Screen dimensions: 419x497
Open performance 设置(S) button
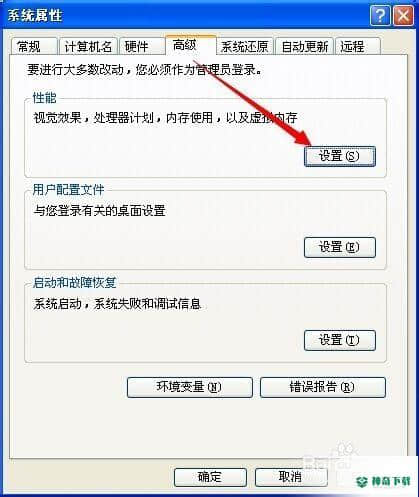340,156
